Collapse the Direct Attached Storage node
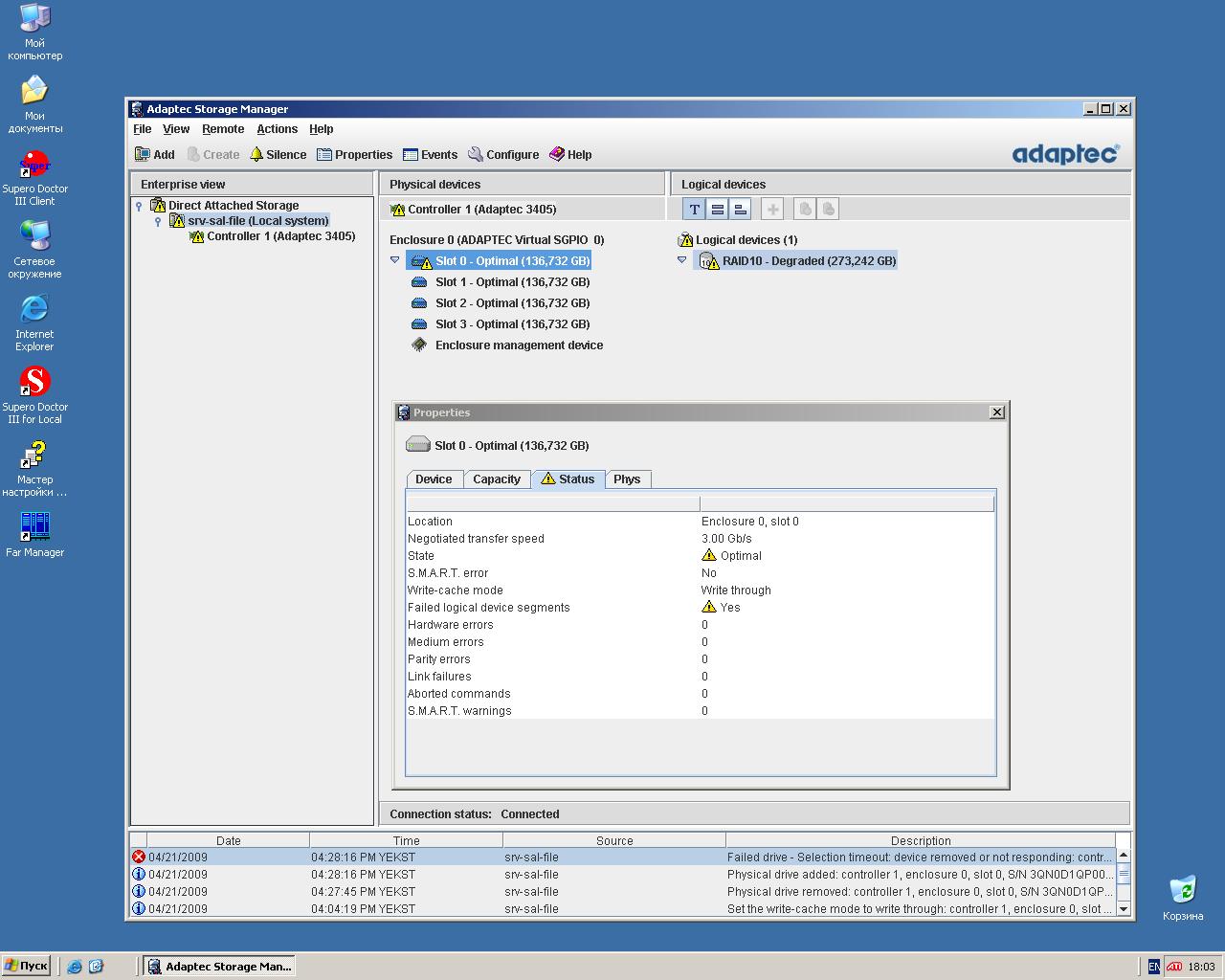 140,206
